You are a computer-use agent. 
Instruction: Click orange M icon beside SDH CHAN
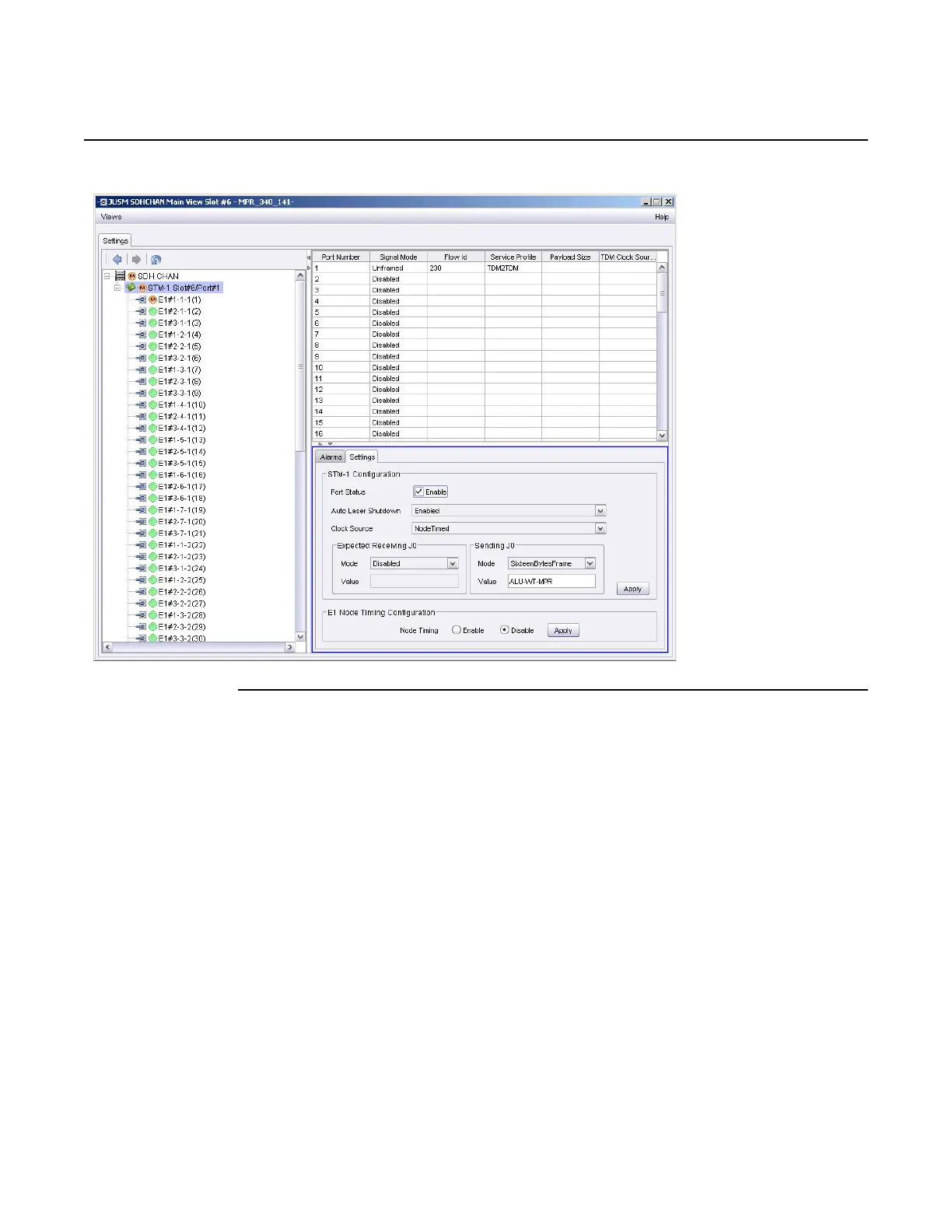[x=132, y=276]
